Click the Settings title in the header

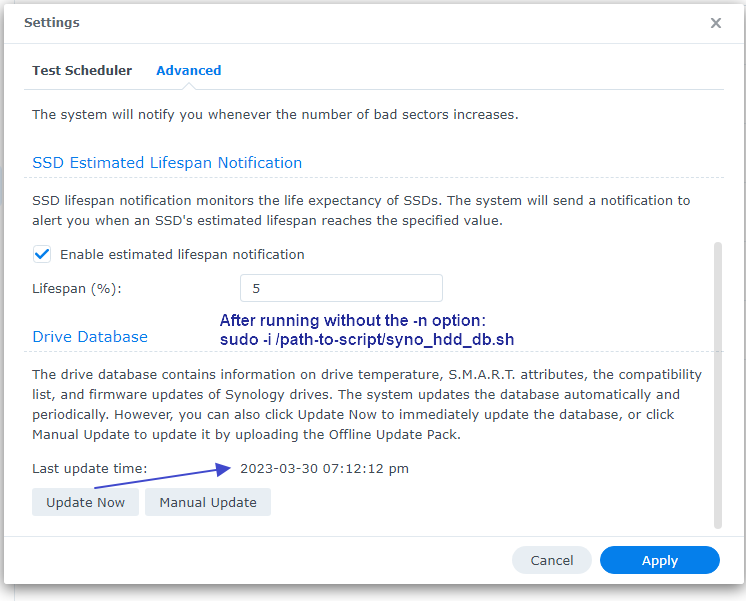click(52, 22)
